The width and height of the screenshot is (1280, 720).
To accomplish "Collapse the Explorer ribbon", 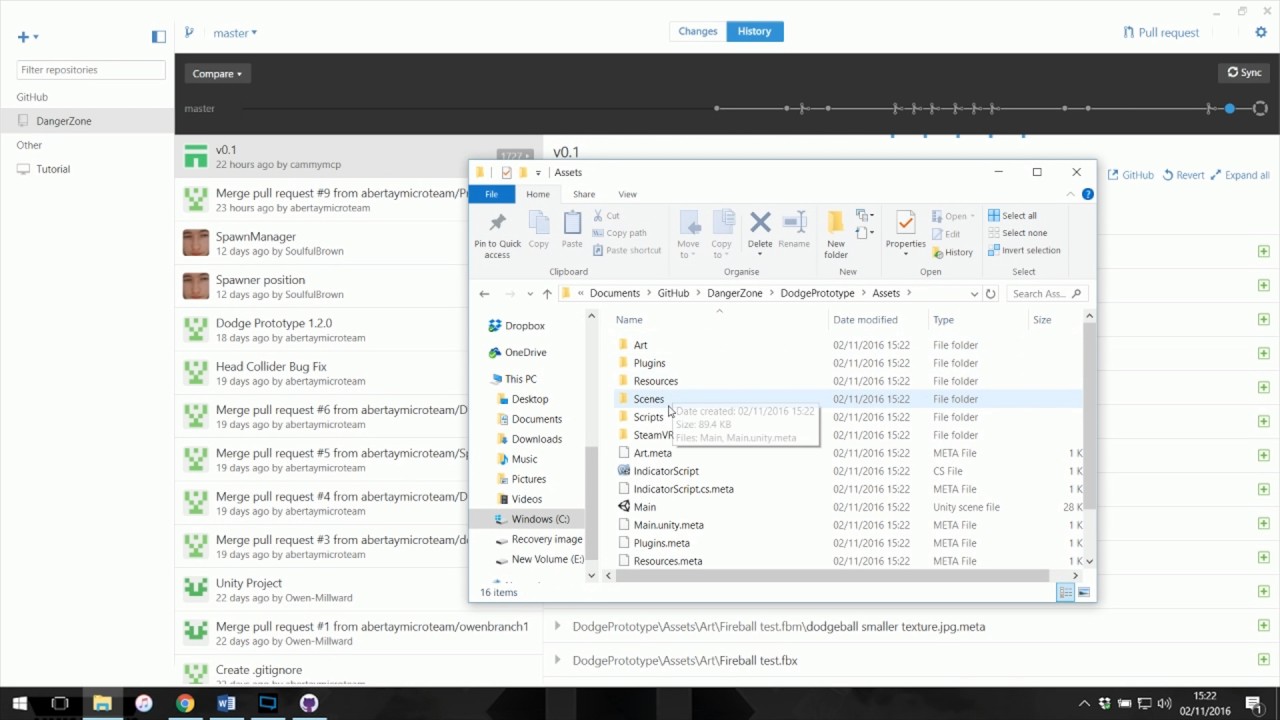I will coord(1071,194).
